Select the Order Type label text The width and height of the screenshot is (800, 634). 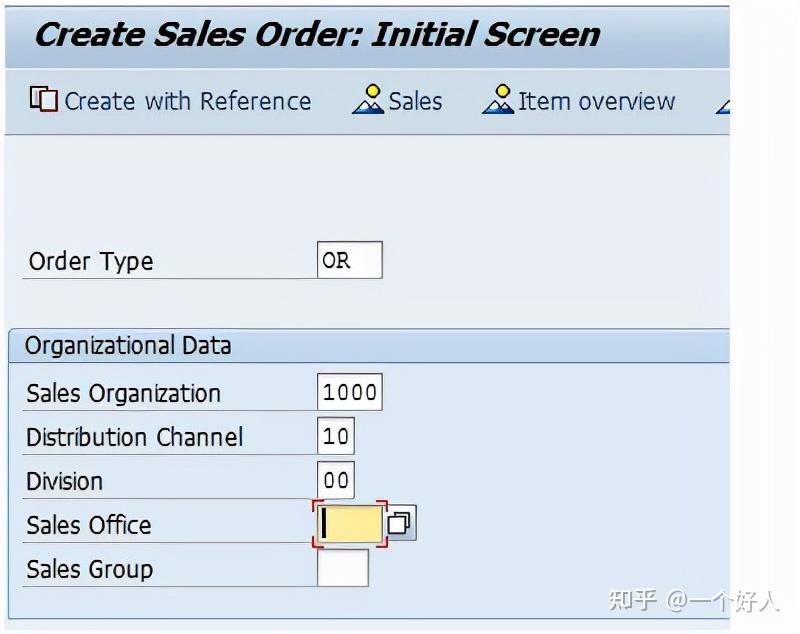89,260
